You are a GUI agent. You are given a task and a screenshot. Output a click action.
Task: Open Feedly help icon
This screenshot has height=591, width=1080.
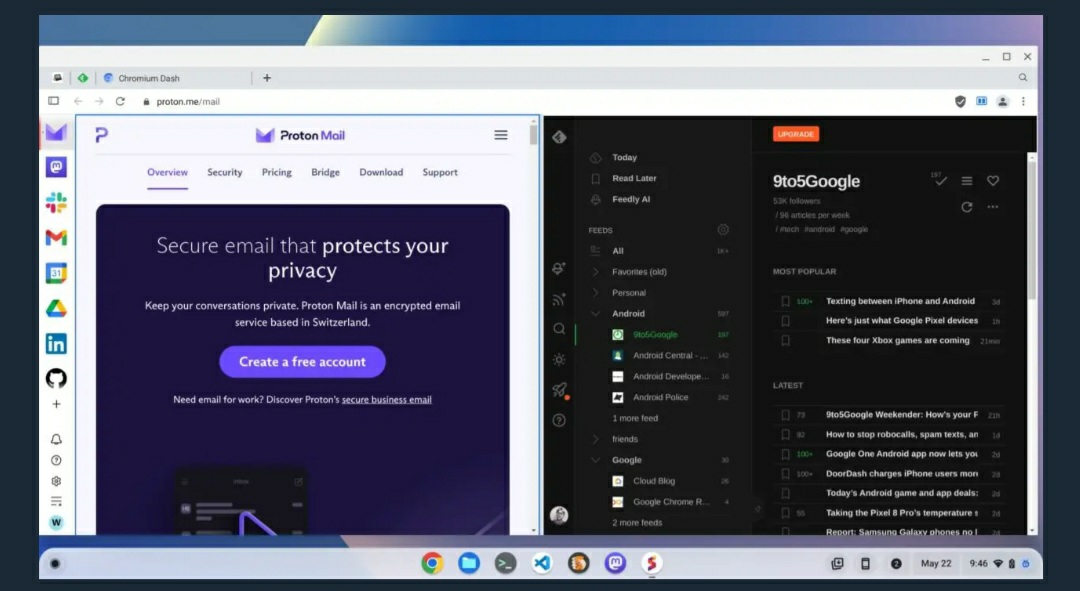click(x=559, y=420)
